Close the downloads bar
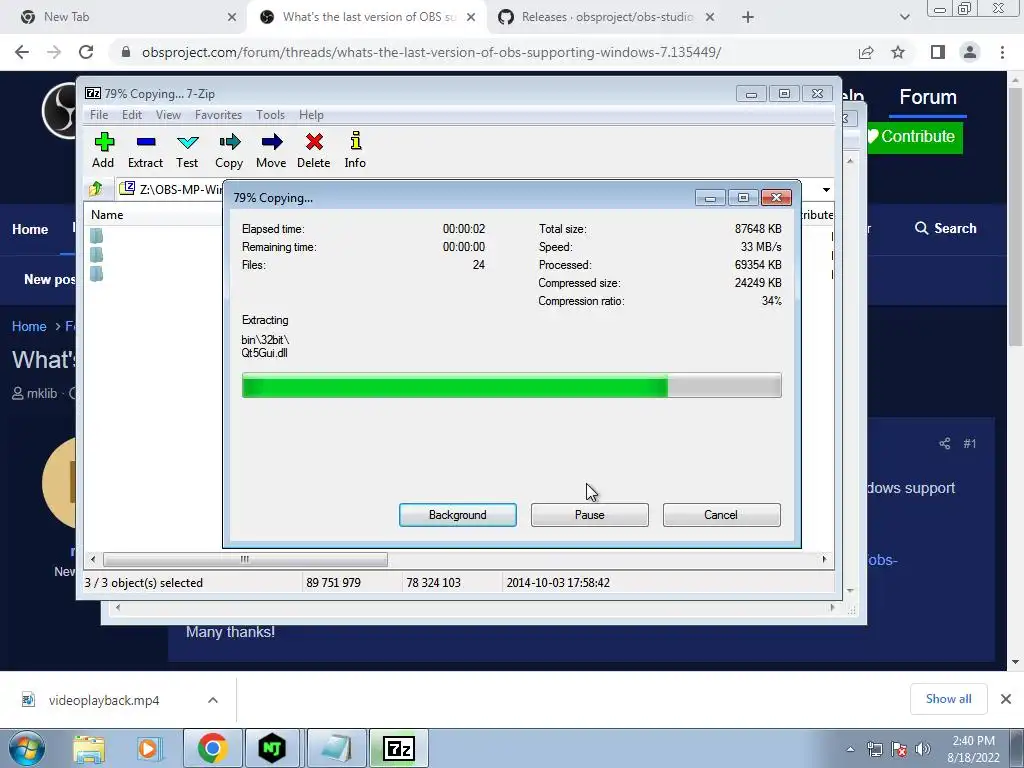1024x768 pixels. [x=1006, y=699]
